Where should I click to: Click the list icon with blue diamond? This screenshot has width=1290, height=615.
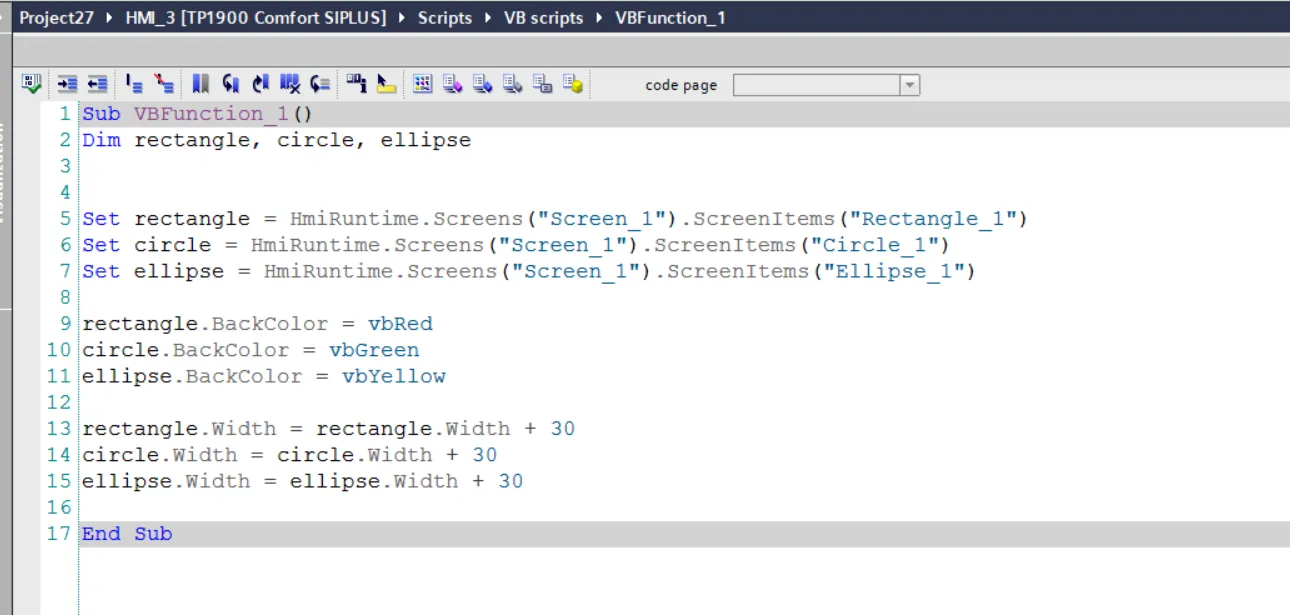pyautogui.click(x=482, y=84)
